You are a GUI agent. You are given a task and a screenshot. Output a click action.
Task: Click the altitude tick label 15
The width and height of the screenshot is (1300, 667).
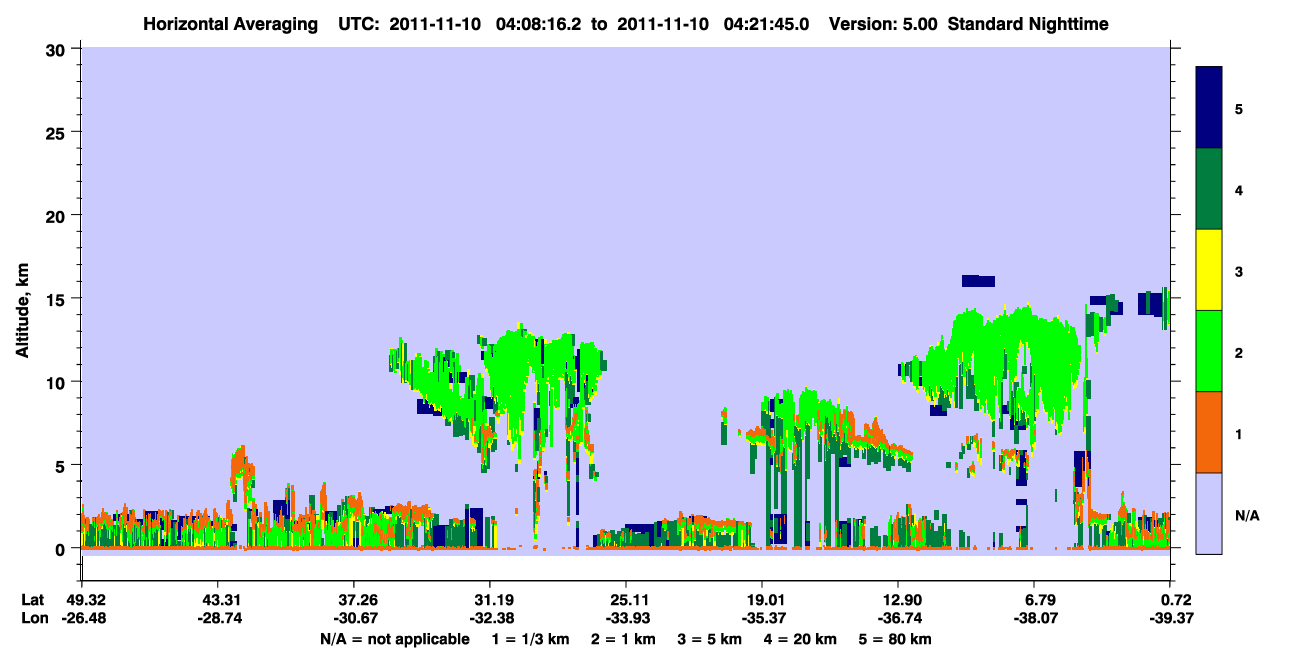click(58, 299)
